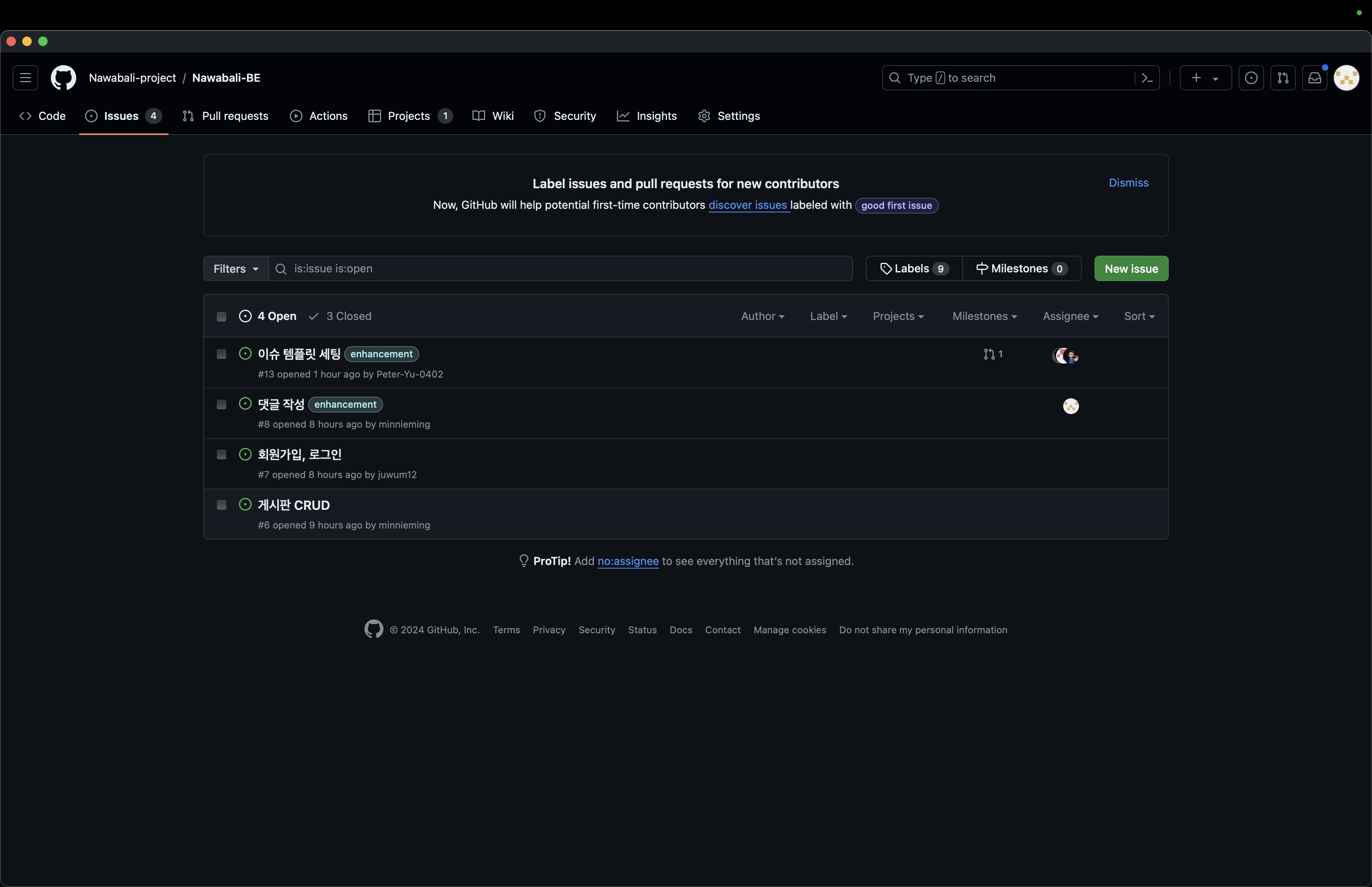Expand the Sort dropdown
The image size is (1372, 887).
click(1138, 316)
